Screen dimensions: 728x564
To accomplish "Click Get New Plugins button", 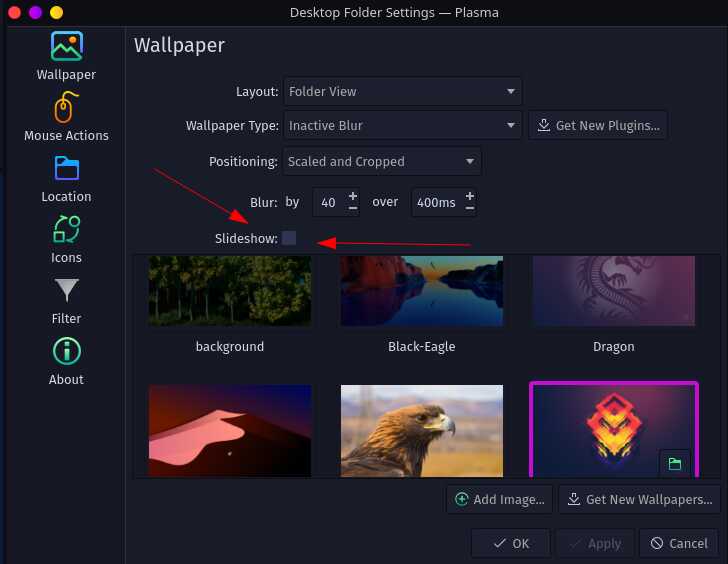I will (x=598, y=125).
